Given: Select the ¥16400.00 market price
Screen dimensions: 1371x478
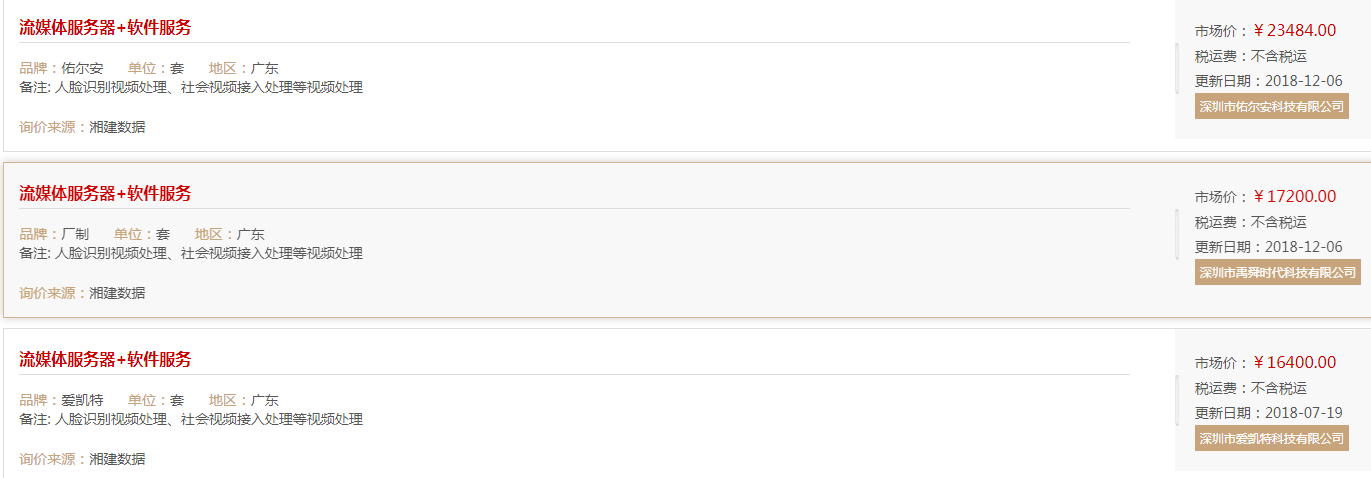Looking at the screenshot, I should (1294, 363).
